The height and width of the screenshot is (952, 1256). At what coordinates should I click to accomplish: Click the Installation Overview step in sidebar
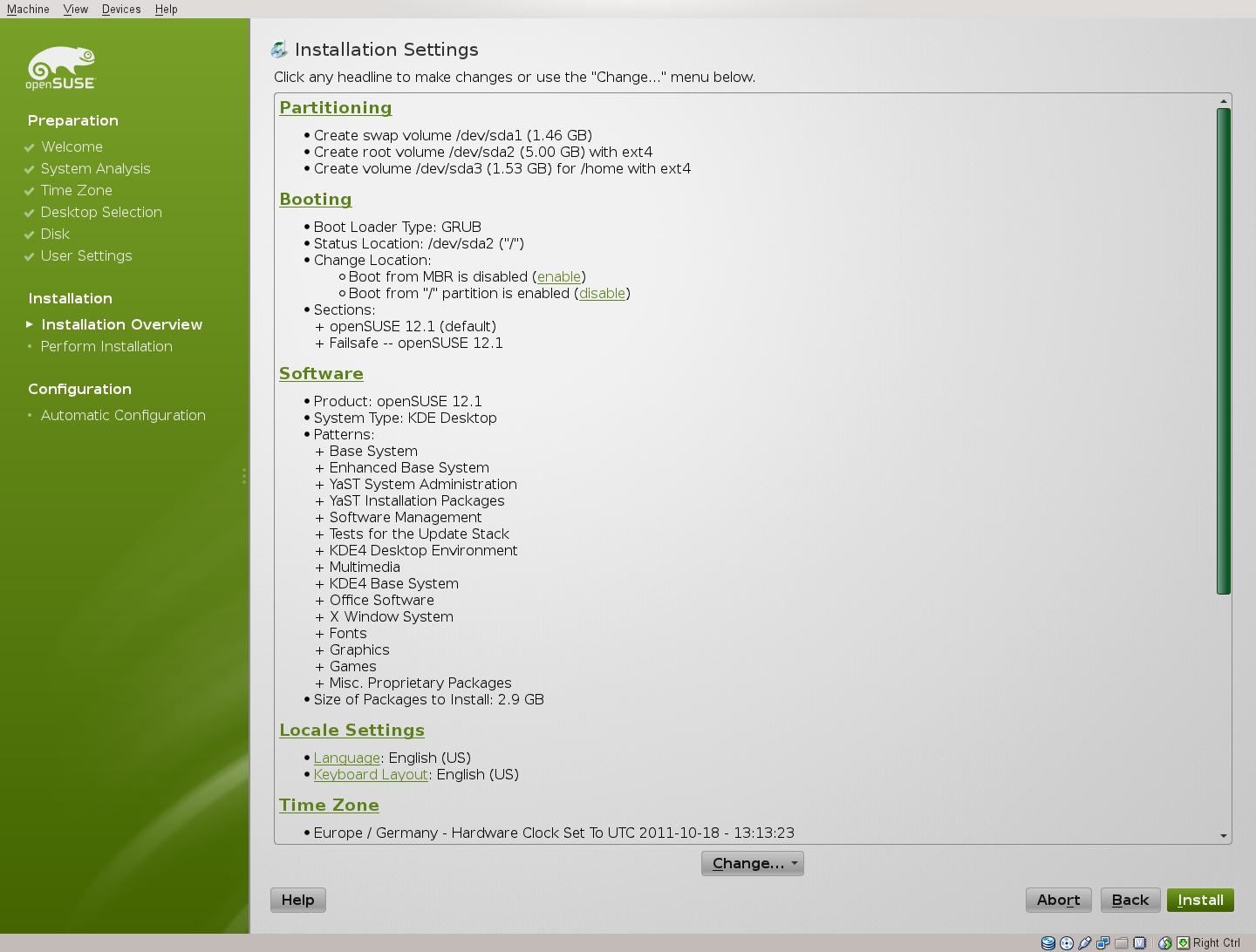(121, 324)
